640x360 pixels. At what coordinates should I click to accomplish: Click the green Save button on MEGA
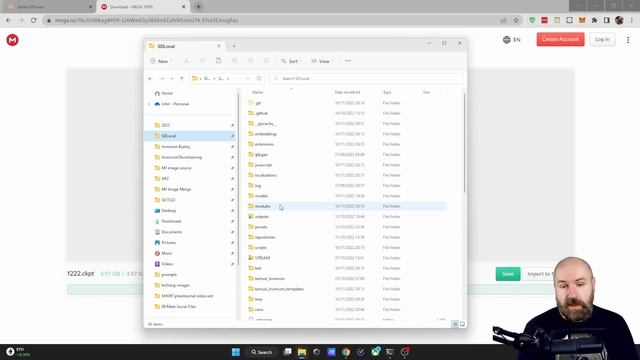point(508,274)
